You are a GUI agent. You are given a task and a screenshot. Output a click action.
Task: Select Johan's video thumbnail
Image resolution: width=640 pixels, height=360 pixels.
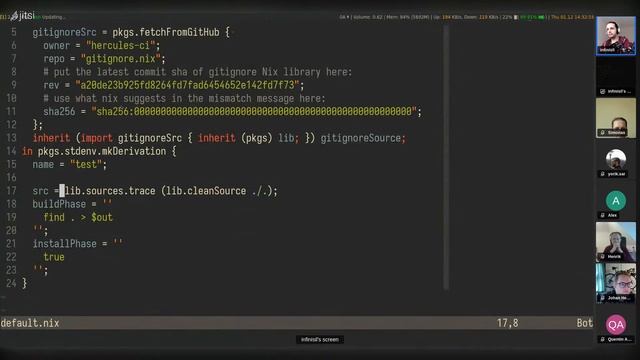pos(616,283)
